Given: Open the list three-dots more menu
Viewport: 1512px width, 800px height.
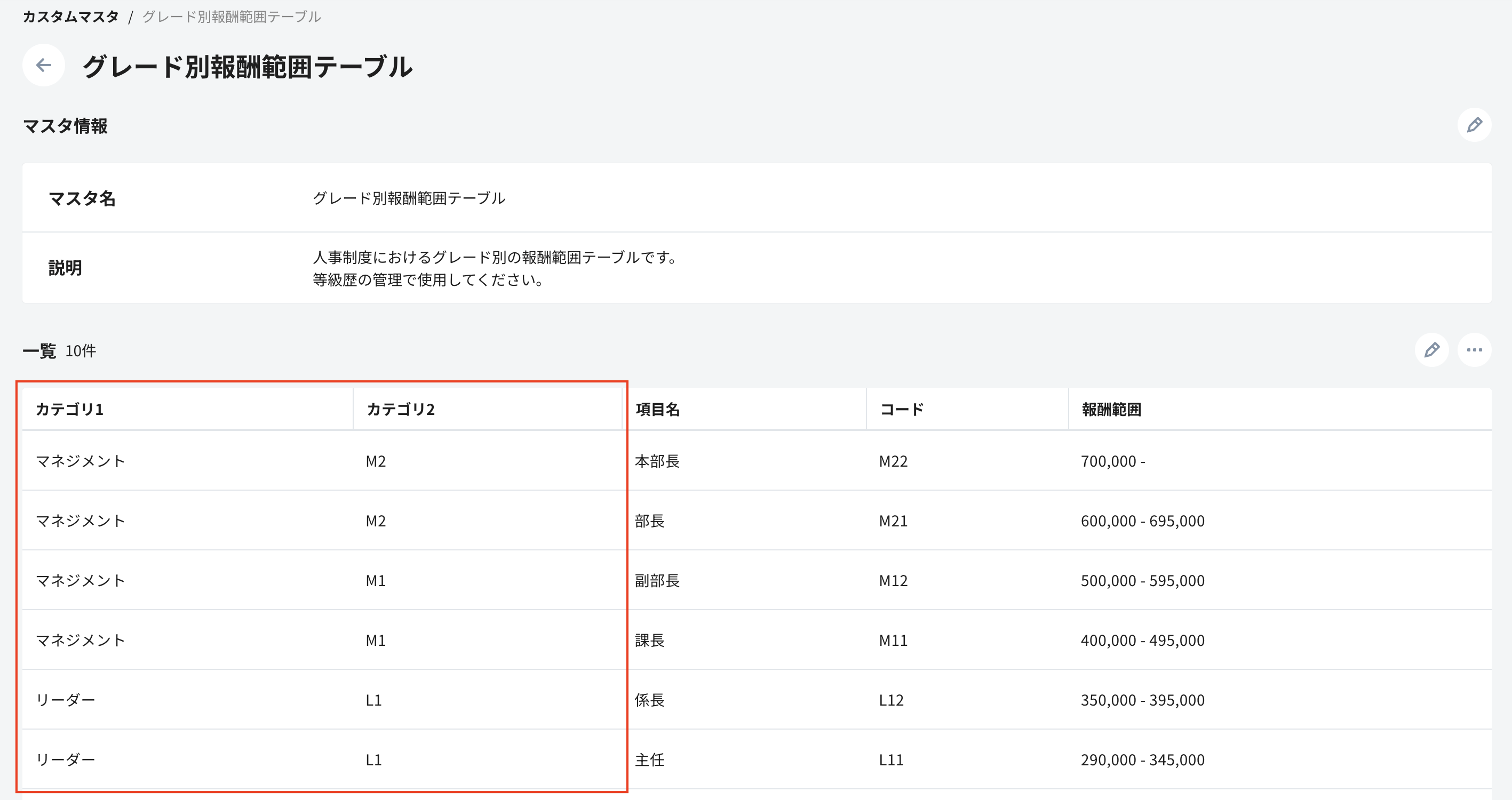Looking at the screenshot, I should pos(1474,350).
